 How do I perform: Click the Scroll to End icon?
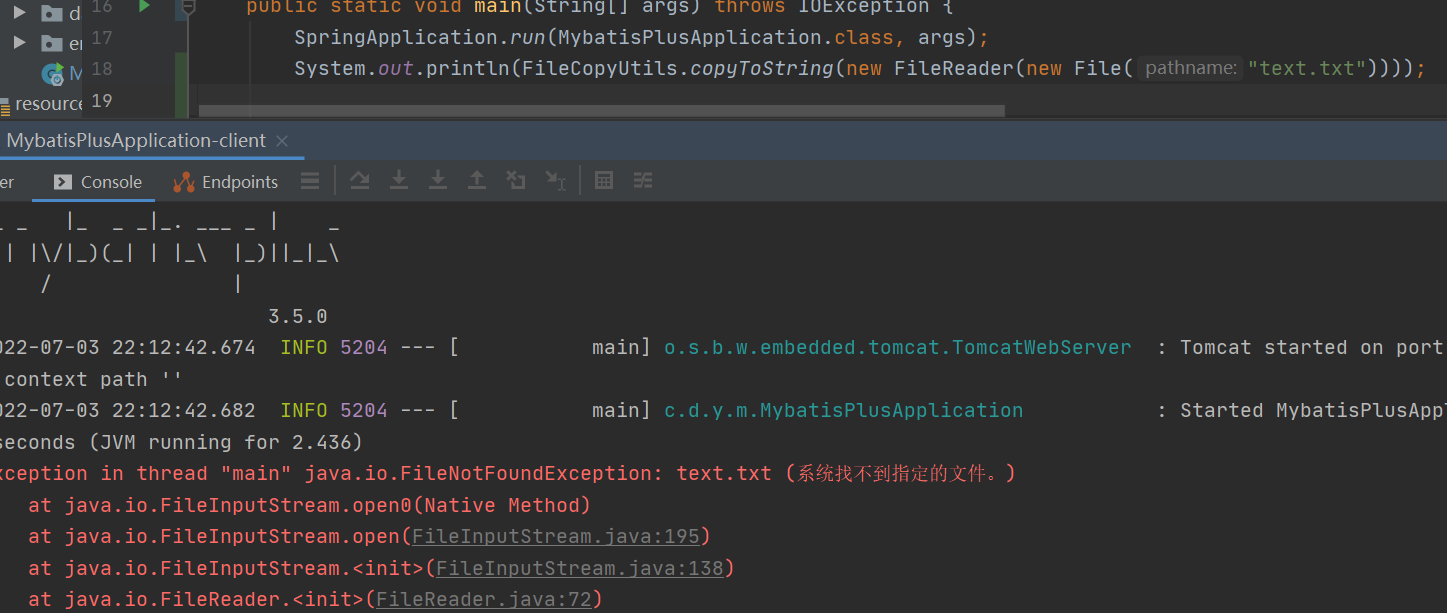[x=555, y=180]
